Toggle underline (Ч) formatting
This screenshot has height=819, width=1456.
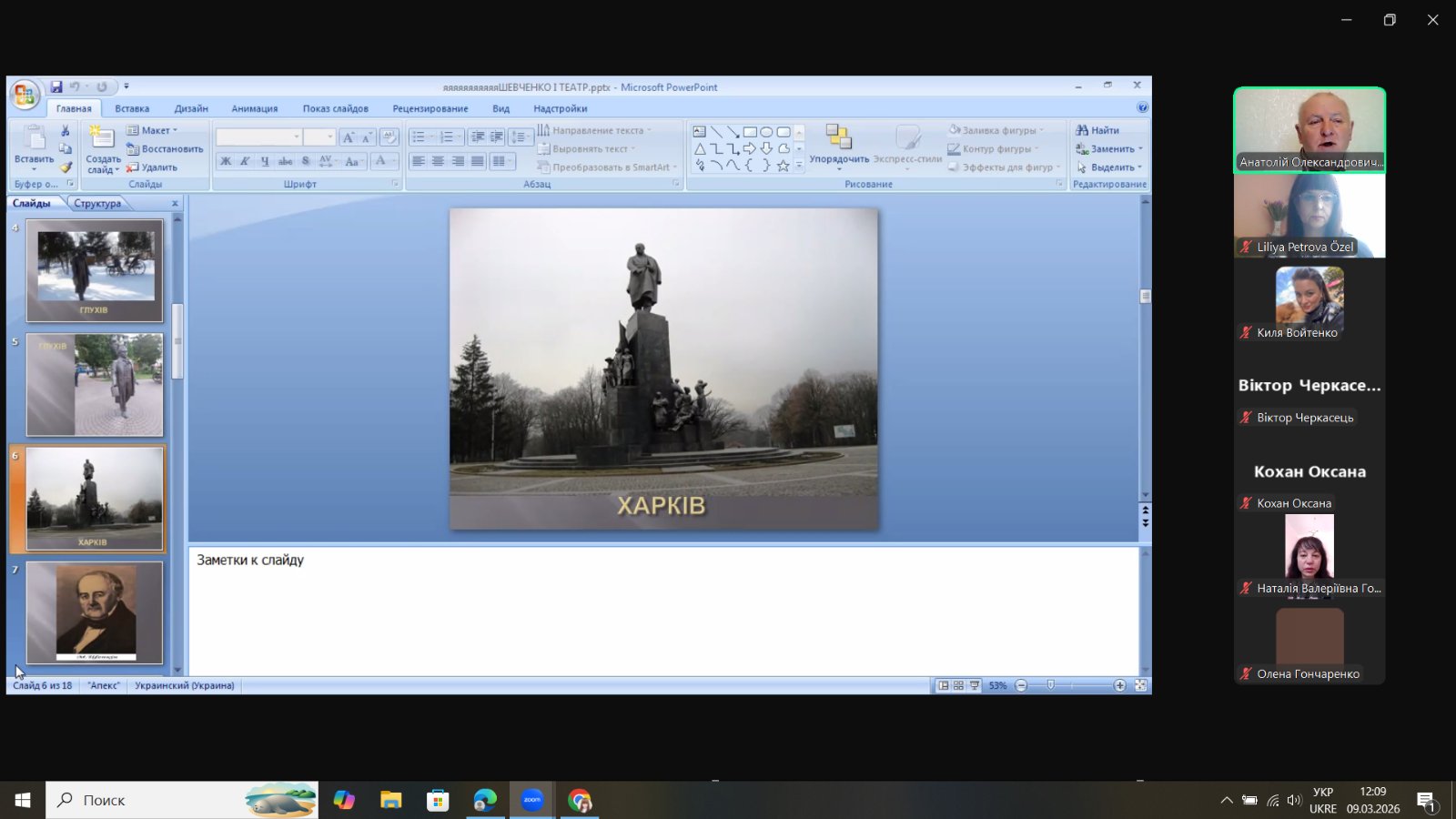point(265,161)
